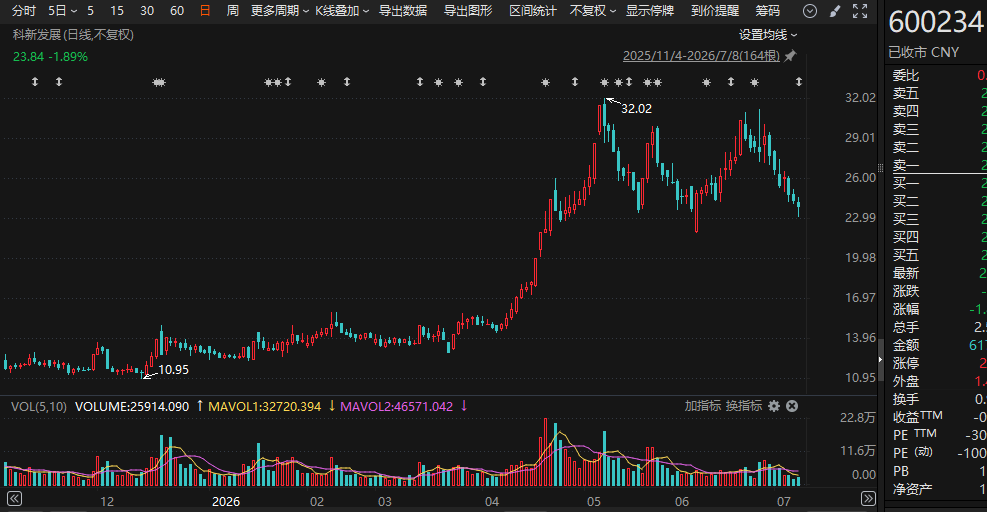
Task: Click 换指标 to change the indicator
Action: click(x=743, y=406)
